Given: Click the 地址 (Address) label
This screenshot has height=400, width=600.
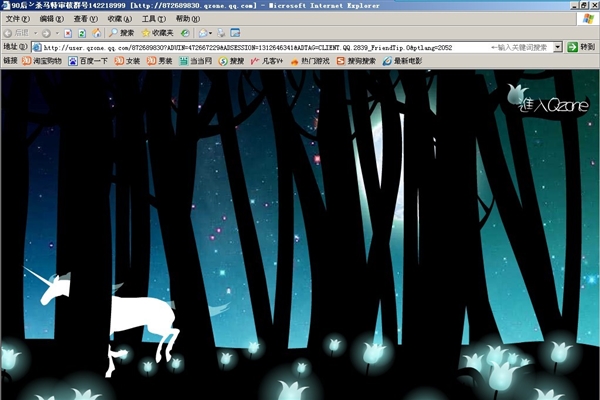Looking at the screenshot, I should pyautogui.click(x=15, y=47).
